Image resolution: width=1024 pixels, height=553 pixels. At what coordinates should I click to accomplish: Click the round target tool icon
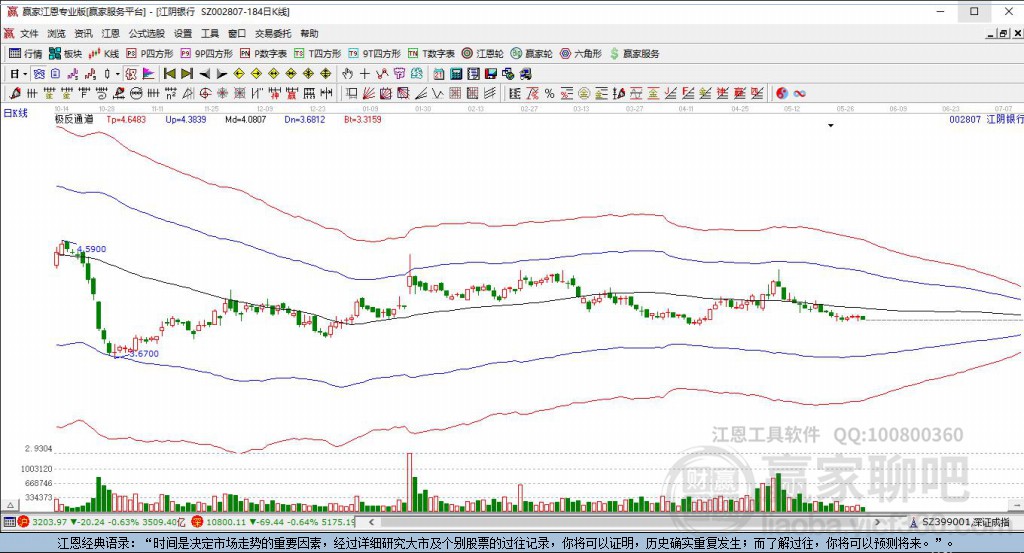205,93
